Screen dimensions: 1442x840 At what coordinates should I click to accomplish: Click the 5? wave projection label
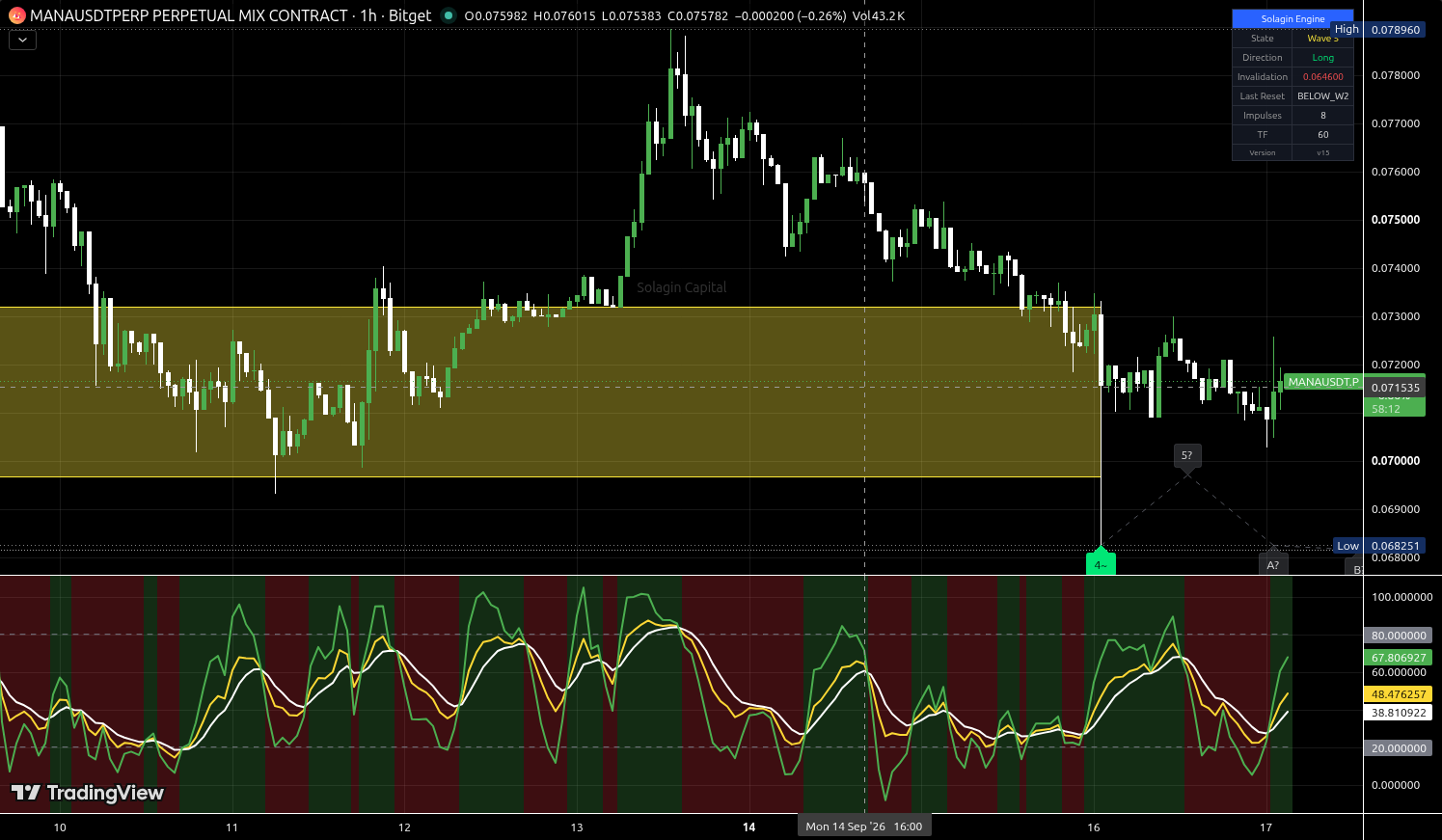tap(1186, 455)
